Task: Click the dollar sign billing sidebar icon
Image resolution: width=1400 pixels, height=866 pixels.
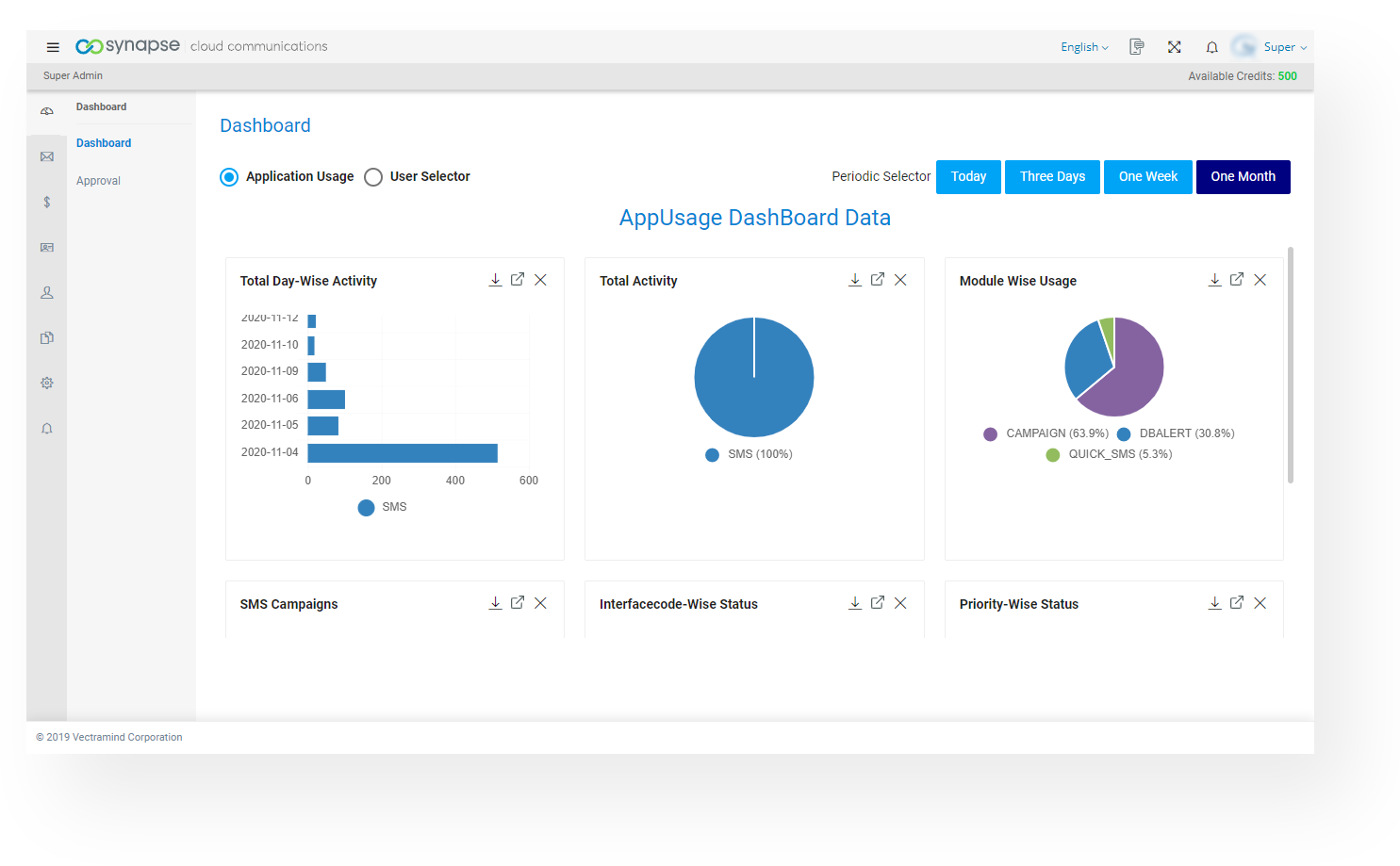Action: click(x=47, y=202)
